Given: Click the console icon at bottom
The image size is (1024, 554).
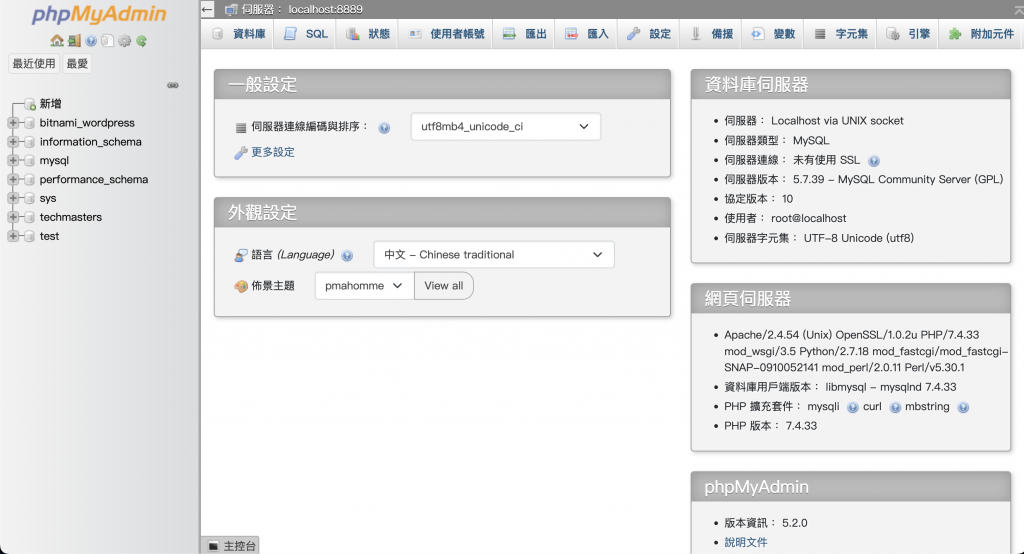Looking at the screenshot, I should (x=213, y=546).
